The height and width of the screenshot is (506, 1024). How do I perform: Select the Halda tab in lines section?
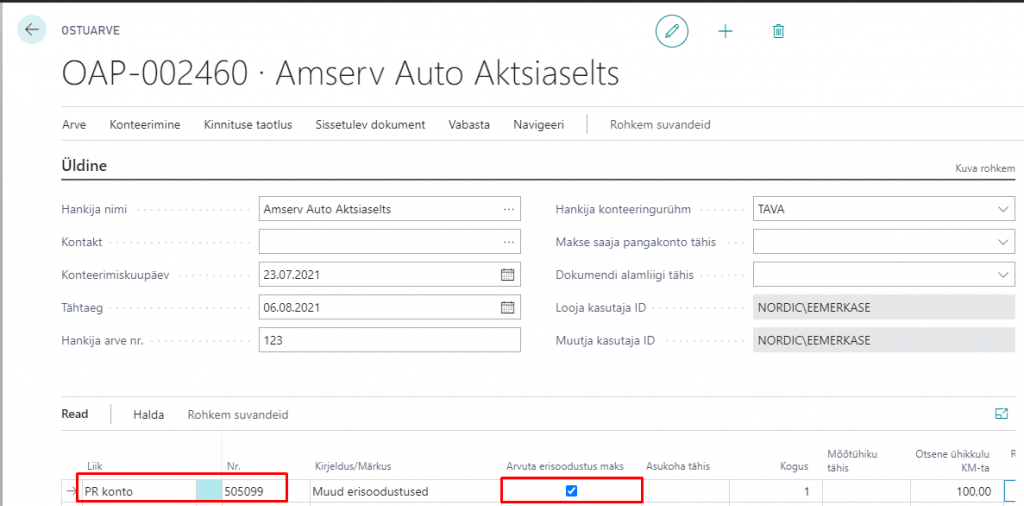pos(148,414)
